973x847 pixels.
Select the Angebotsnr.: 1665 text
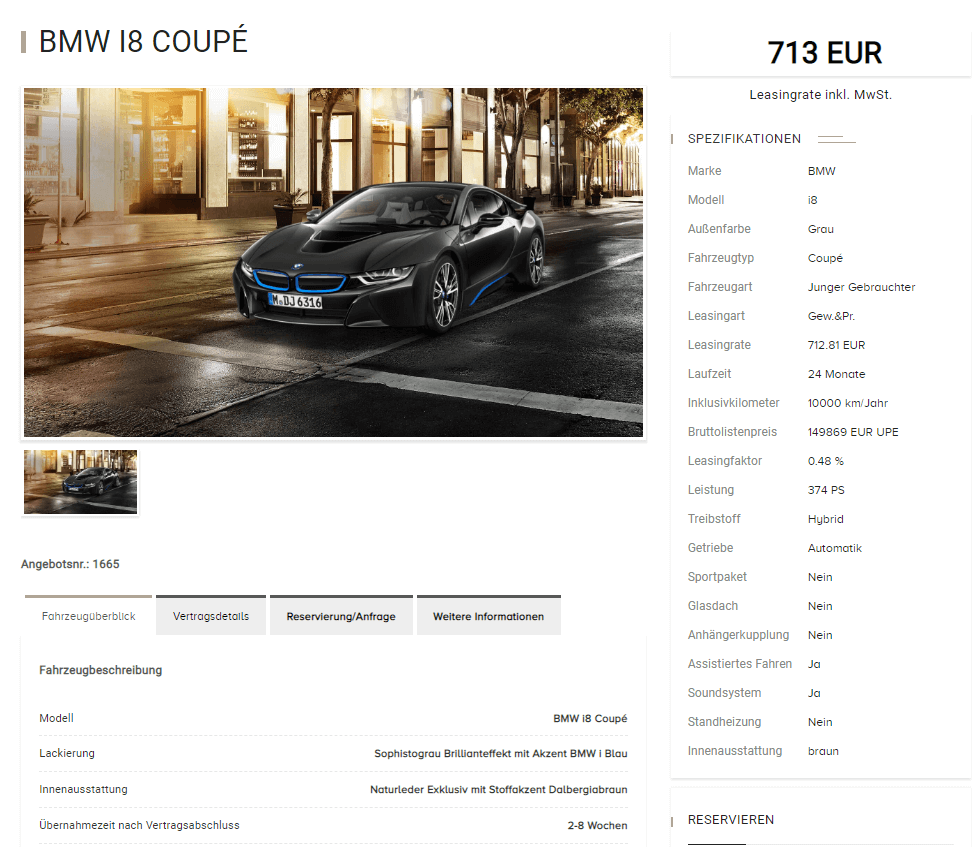[70, 564]
